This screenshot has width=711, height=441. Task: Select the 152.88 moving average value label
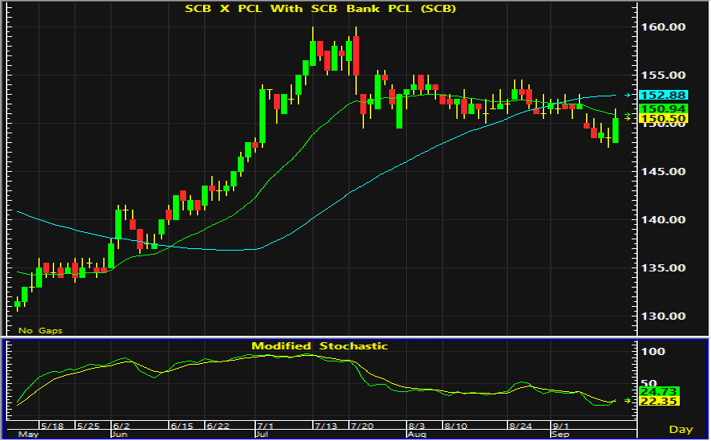click(663, 95)
